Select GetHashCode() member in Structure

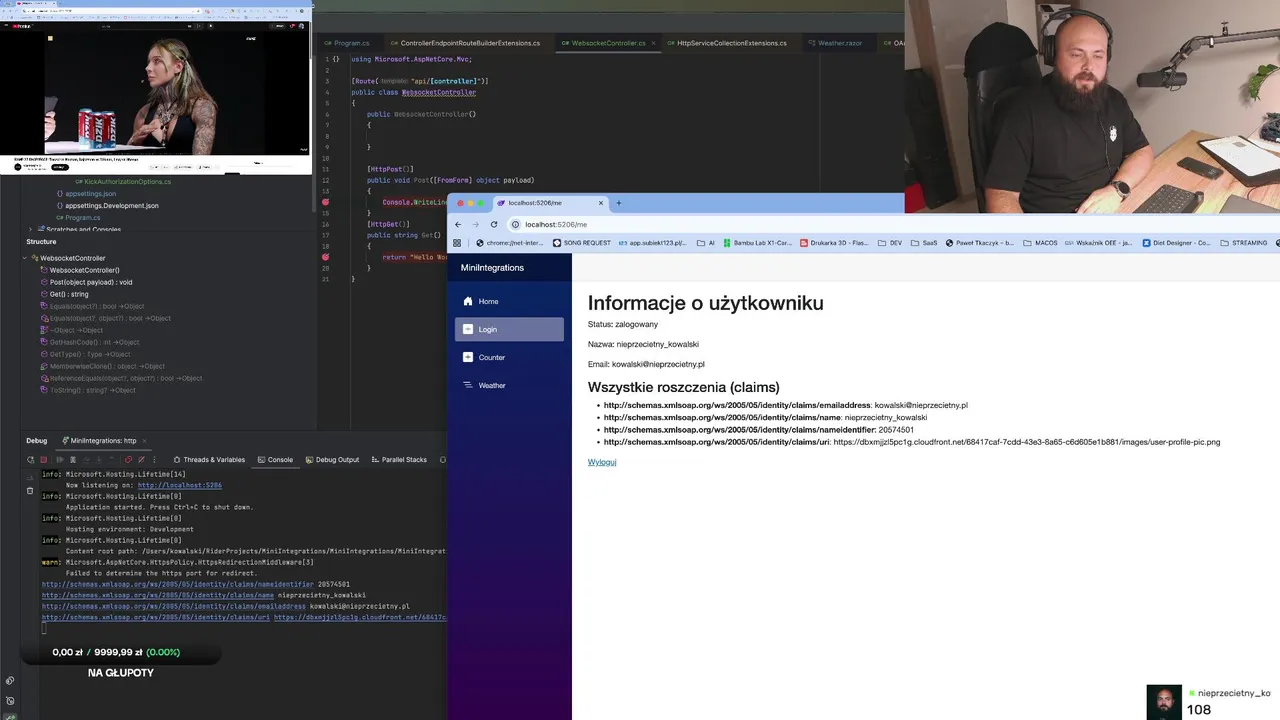click(88, 342)
